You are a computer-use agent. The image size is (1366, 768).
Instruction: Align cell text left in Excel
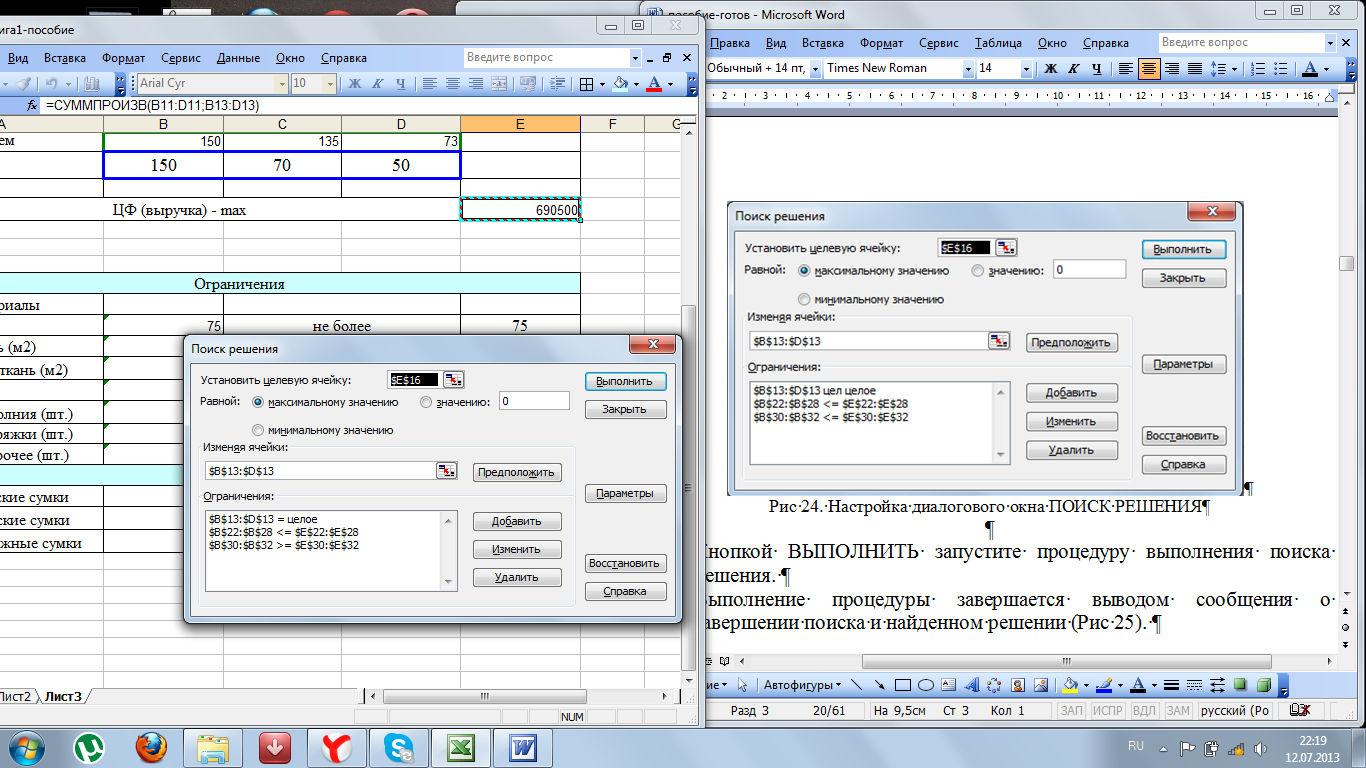428,84
